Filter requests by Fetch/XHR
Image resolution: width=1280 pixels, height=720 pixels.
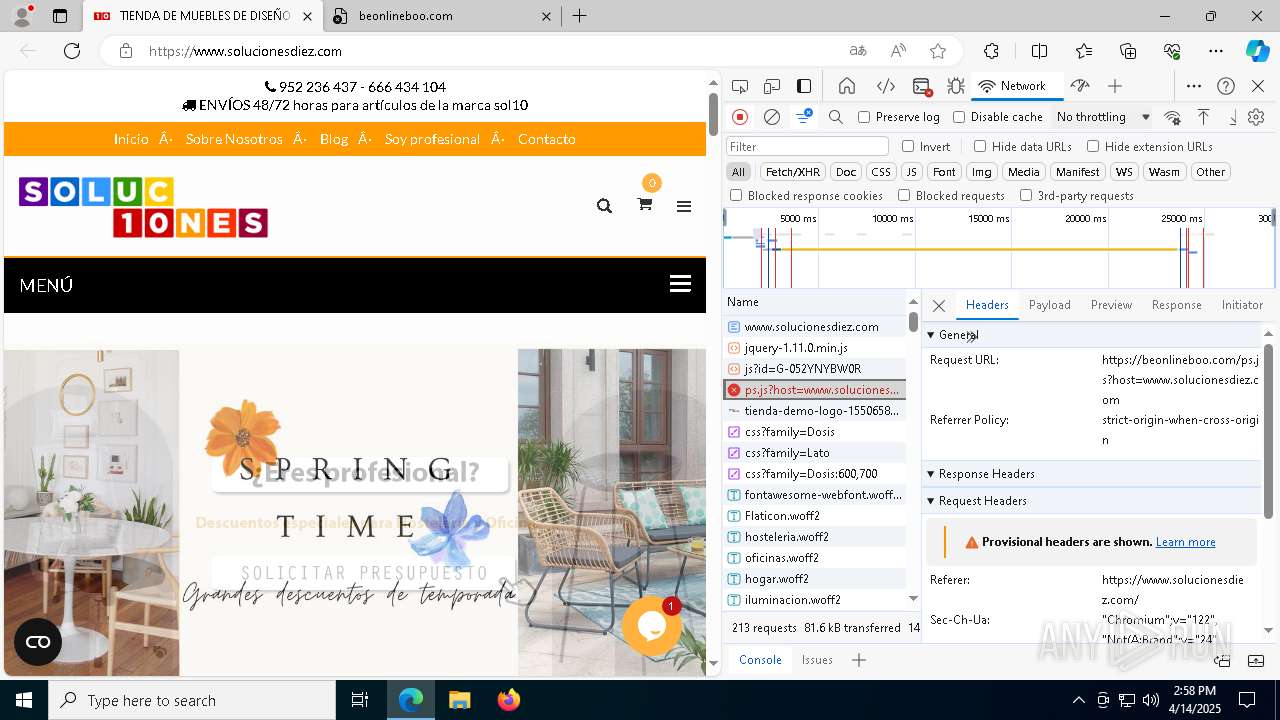(x=793, y=172)
